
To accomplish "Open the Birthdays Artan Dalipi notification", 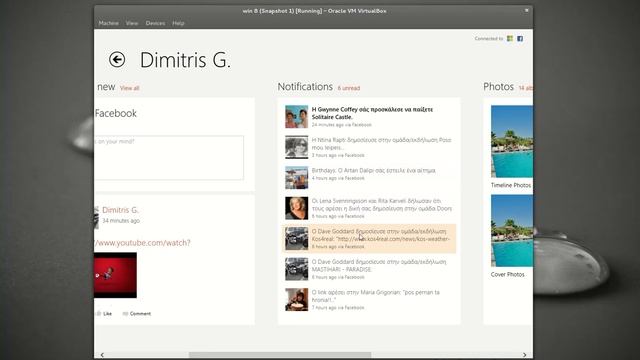I will 369,178.
